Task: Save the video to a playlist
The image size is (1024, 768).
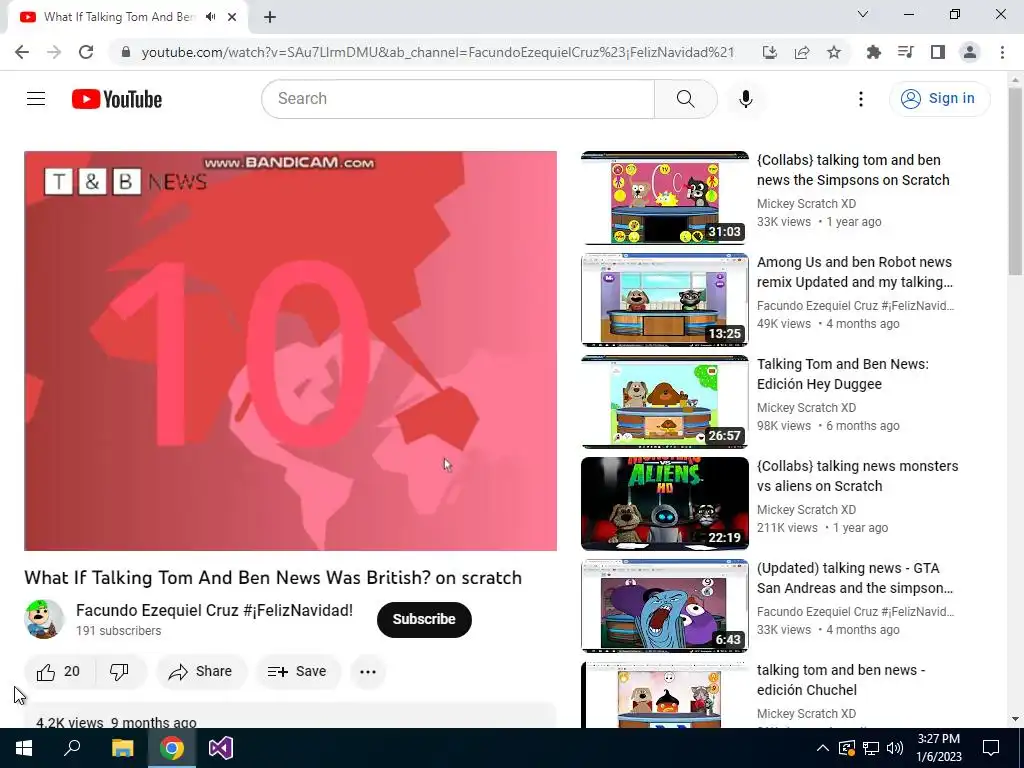Action: pos(297,671)
